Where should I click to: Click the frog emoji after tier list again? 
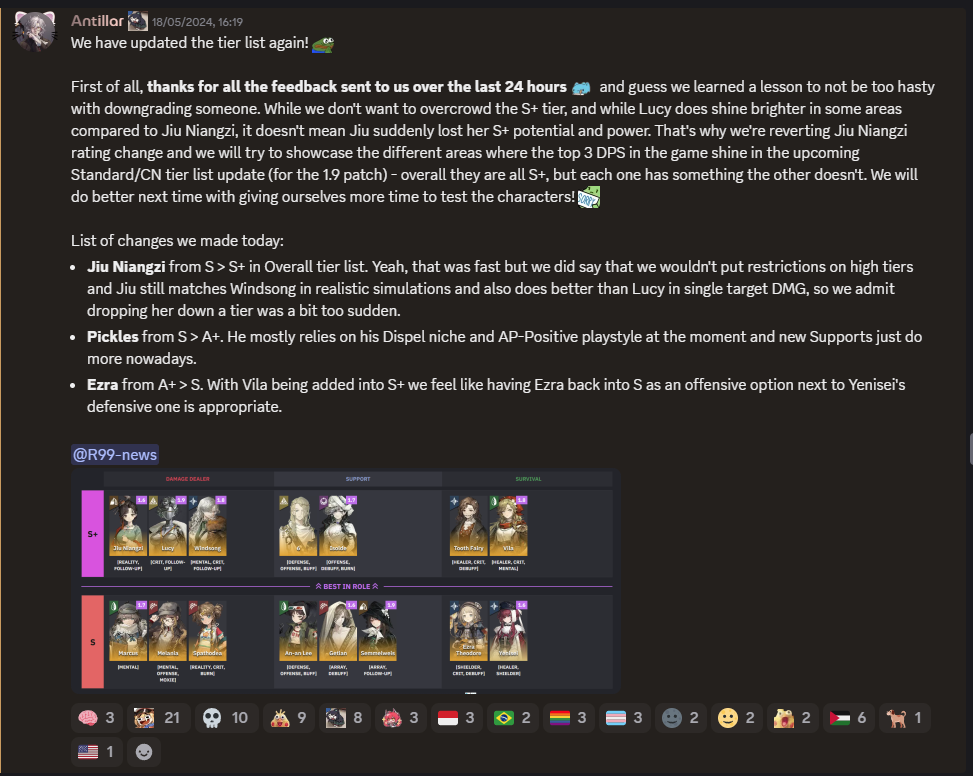(x=323, y=44)
